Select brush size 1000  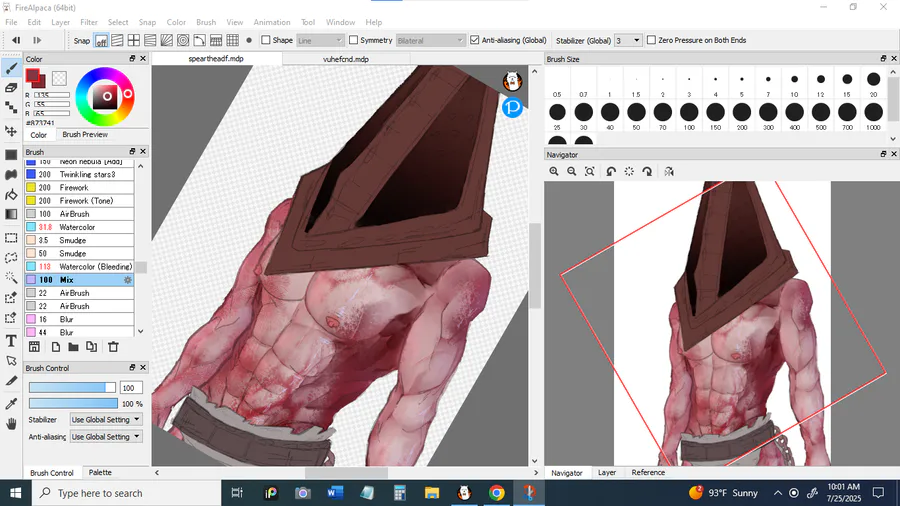pos(873,116)
